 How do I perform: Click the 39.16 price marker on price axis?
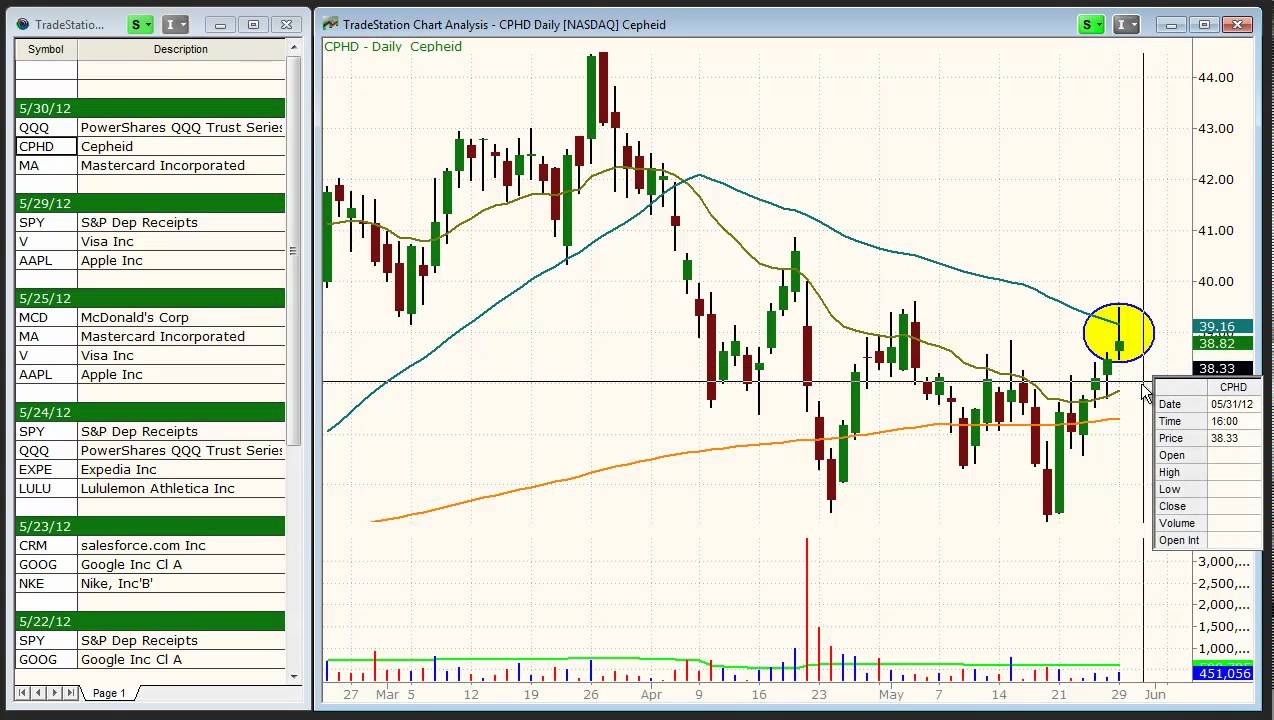pos(1222,327)
